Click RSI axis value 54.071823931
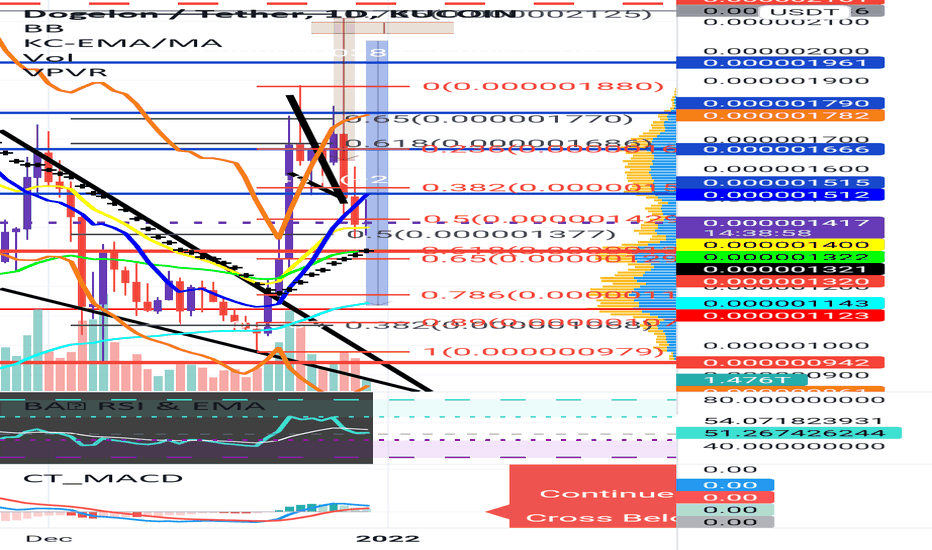The height and width of the screenshot is (550, 932). tap(793, 422)
